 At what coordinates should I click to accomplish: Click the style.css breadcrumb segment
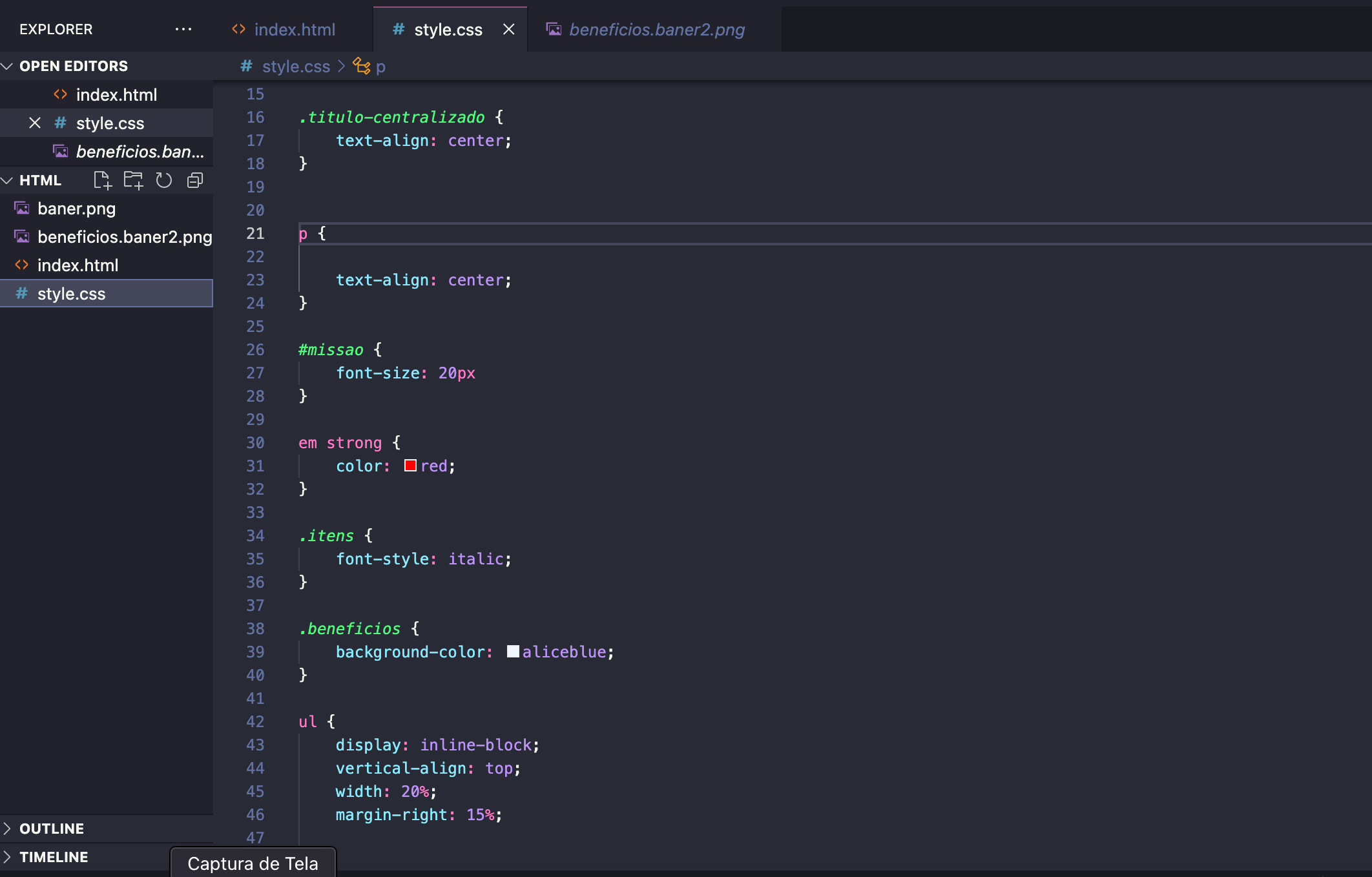click(x=296, y=67)
